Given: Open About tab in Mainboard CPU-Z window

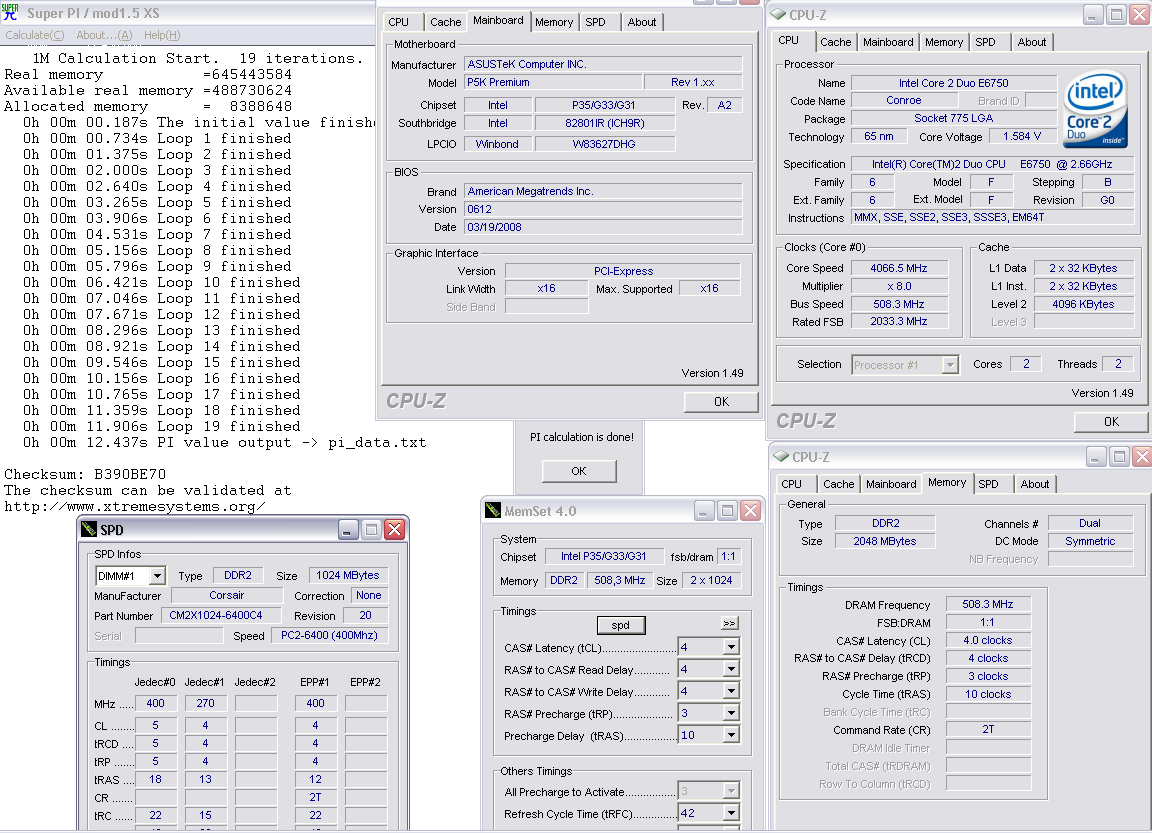Looking at the screenshot, I should click(641, 22).
